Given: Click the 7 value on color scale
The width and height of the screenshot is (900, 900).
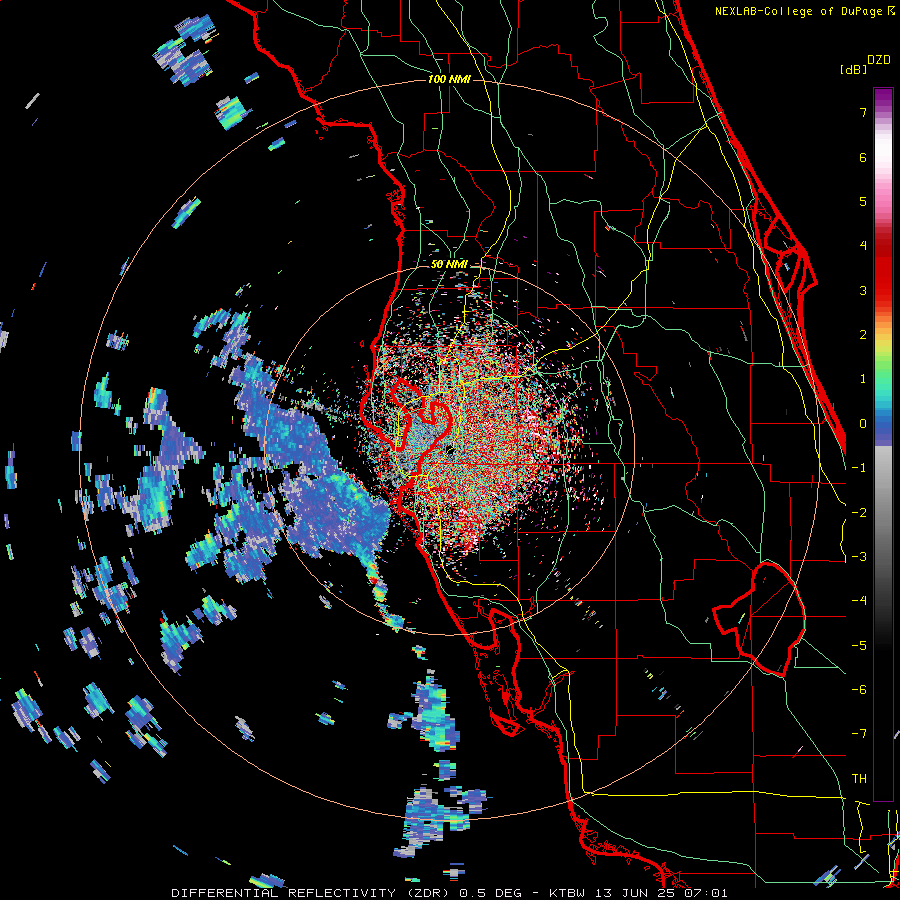Looking at the screenshot, I should click(863, 112).
